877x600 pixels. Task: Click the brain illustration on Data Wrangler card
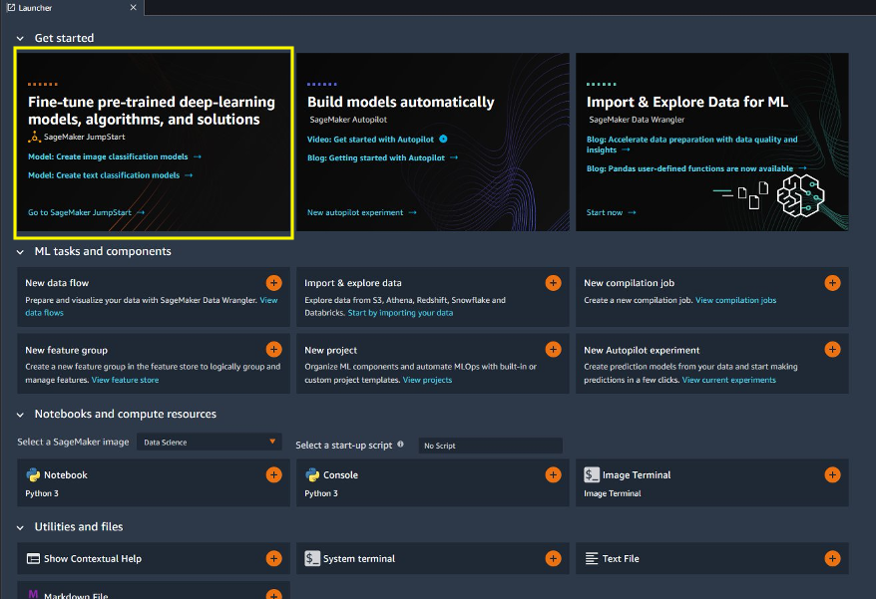click(801, 195)
